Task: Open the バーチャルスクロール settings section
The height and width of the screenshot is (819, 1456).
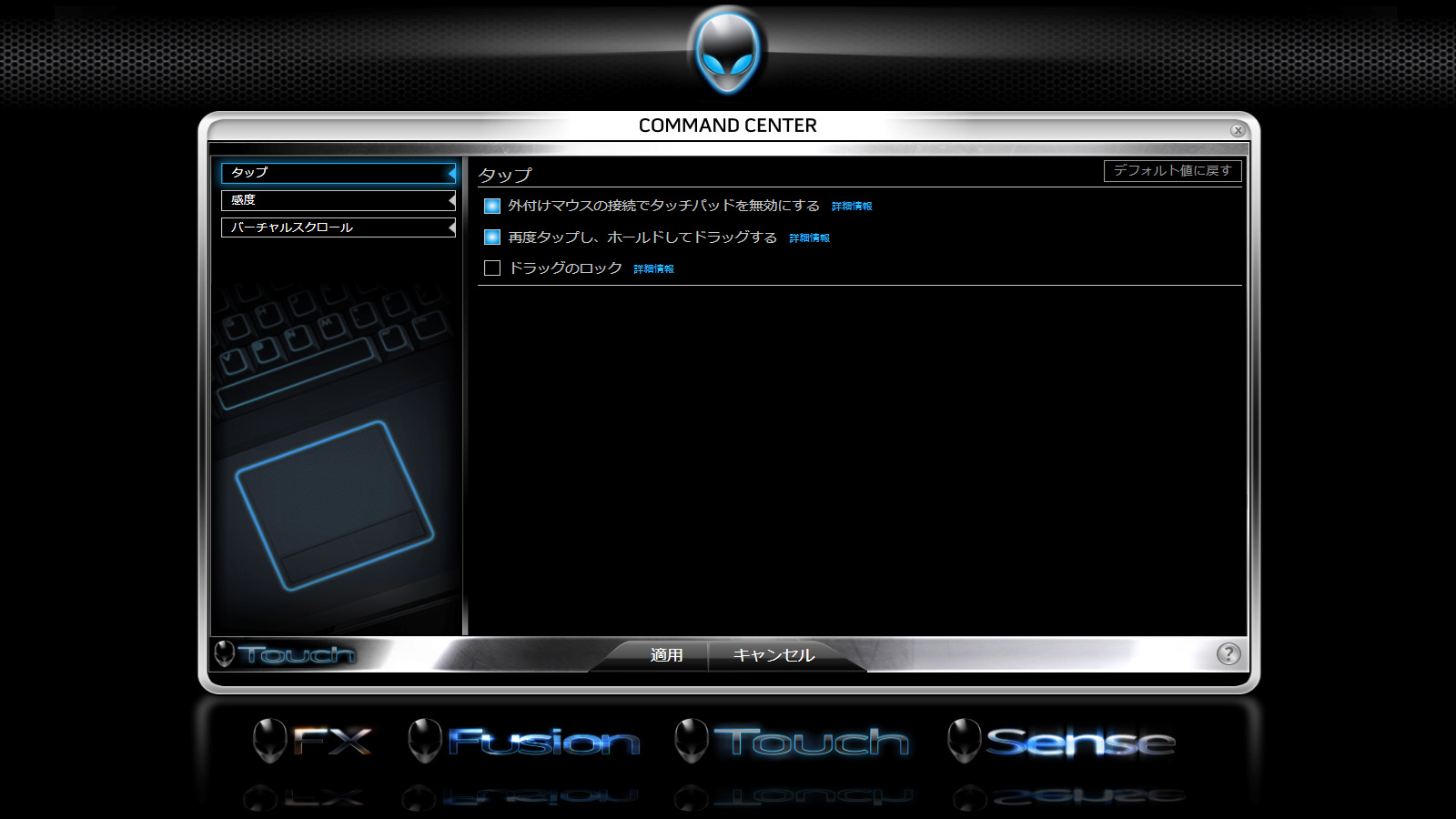Action: (339, 227)
